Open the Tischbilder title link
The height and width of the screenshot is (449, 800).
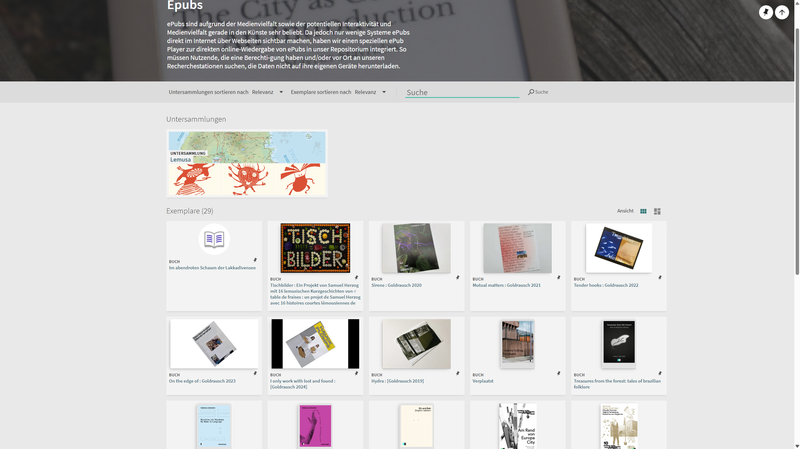pyautogui.click(x=315, y=294)
